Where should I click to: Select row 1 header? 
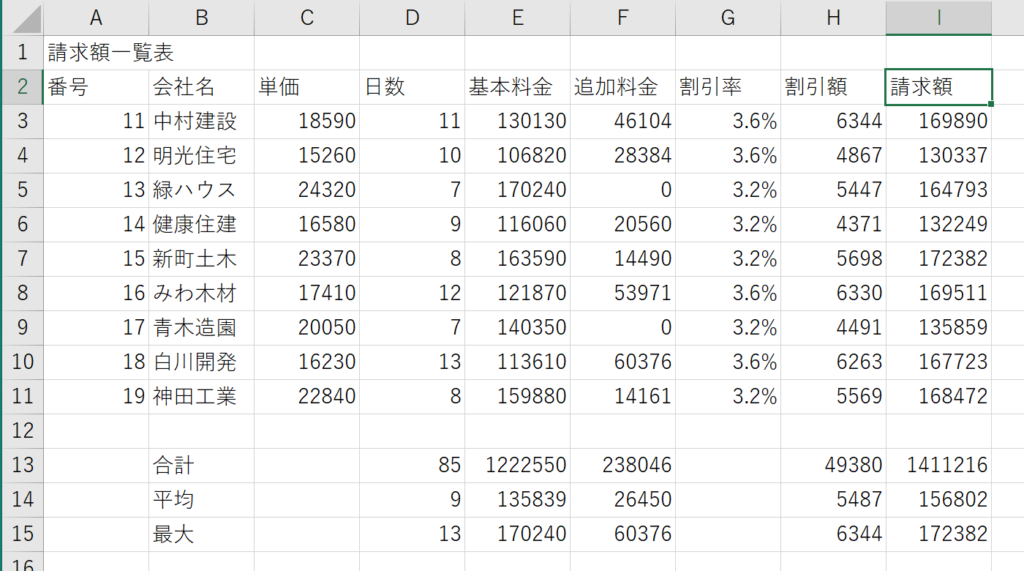tap(23, 52)
